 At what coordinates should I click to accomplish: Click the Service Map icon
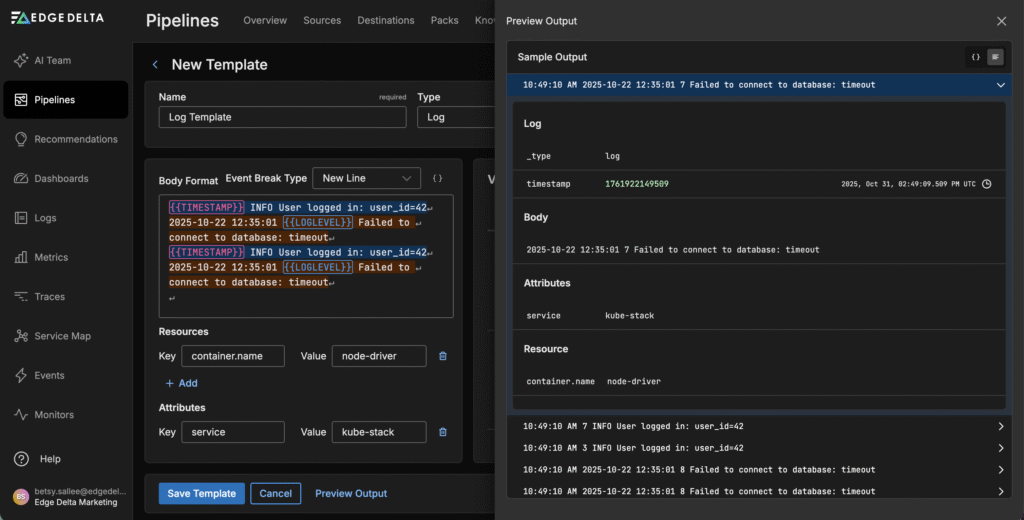pos(21,336)
